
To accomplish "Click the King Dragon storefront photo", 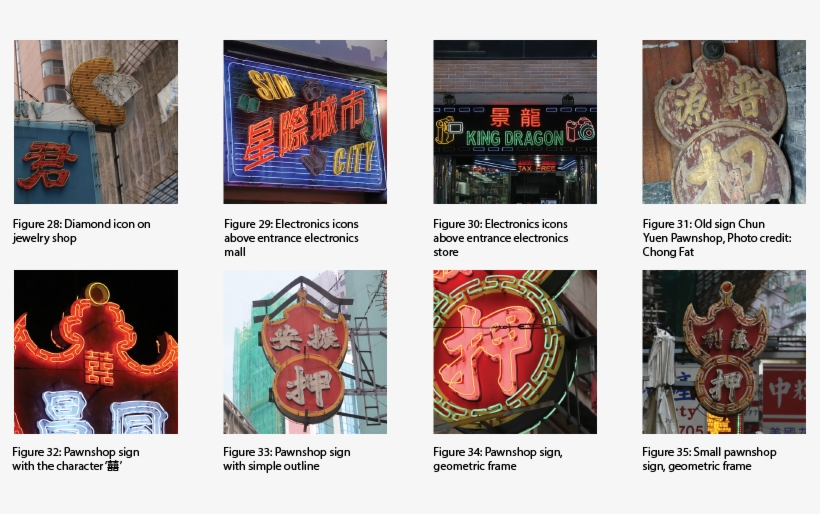I will (515, 122).
